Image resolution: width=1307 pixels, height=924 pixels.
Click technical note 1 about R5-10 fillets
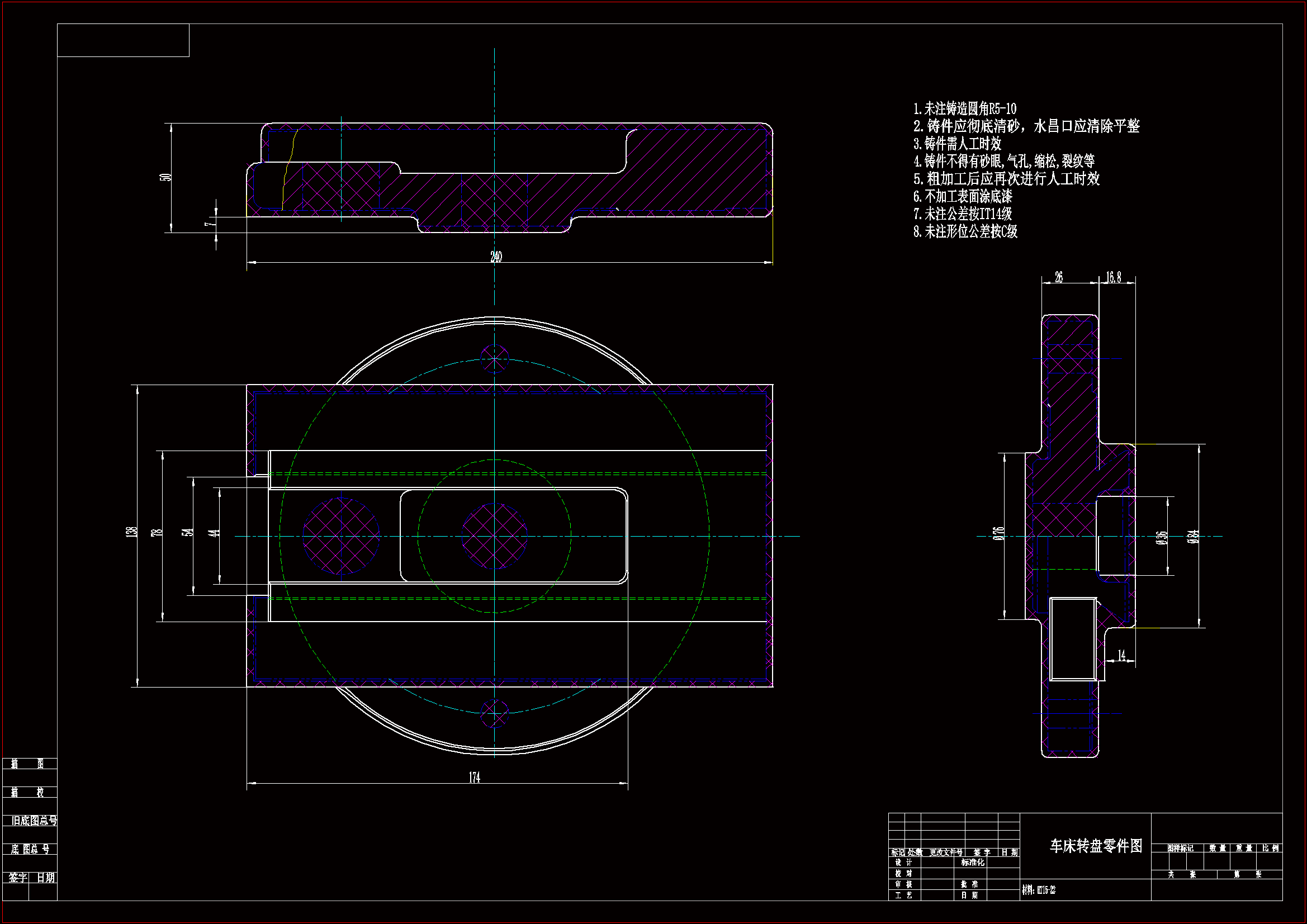965,109
